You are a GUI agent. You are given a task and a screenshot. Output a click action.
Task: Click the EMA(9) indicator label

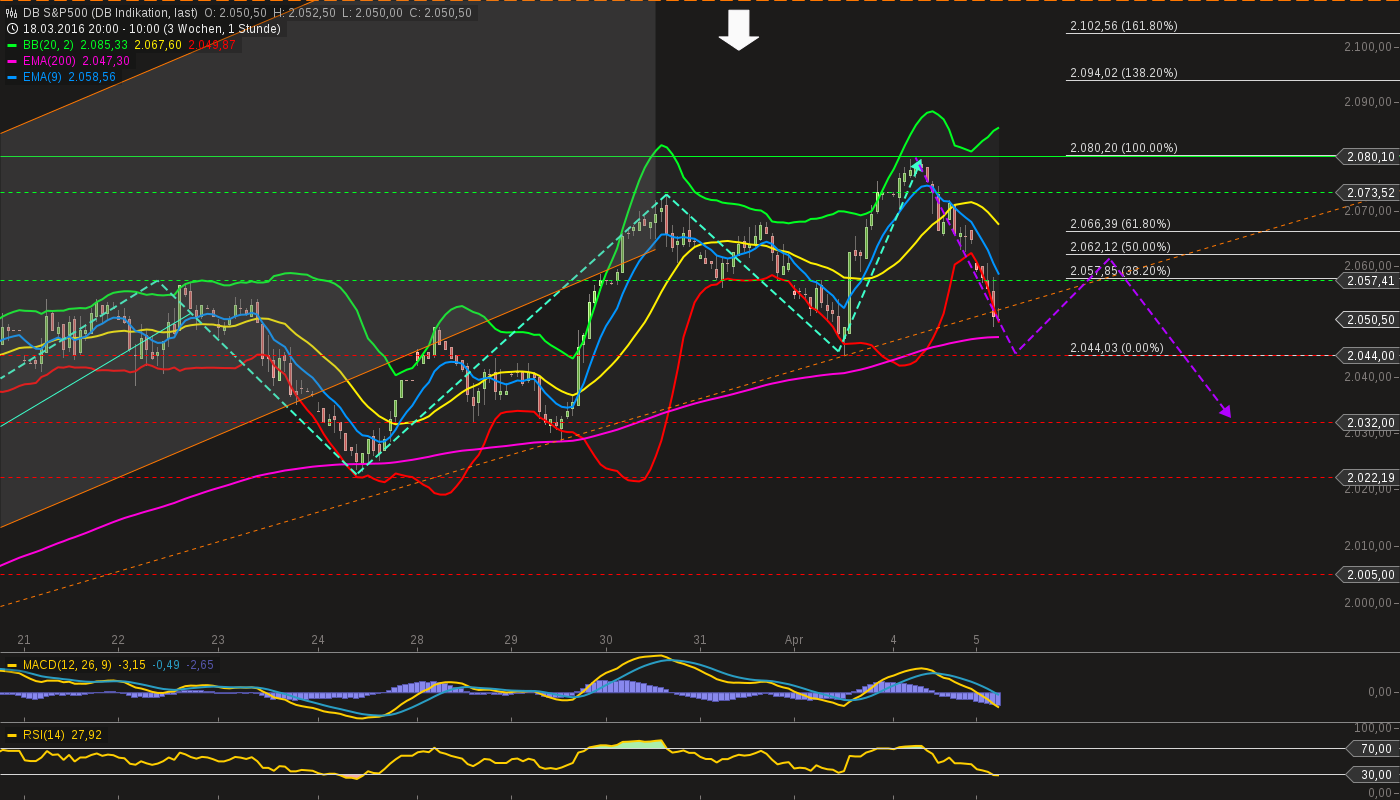tap(42, 77)
